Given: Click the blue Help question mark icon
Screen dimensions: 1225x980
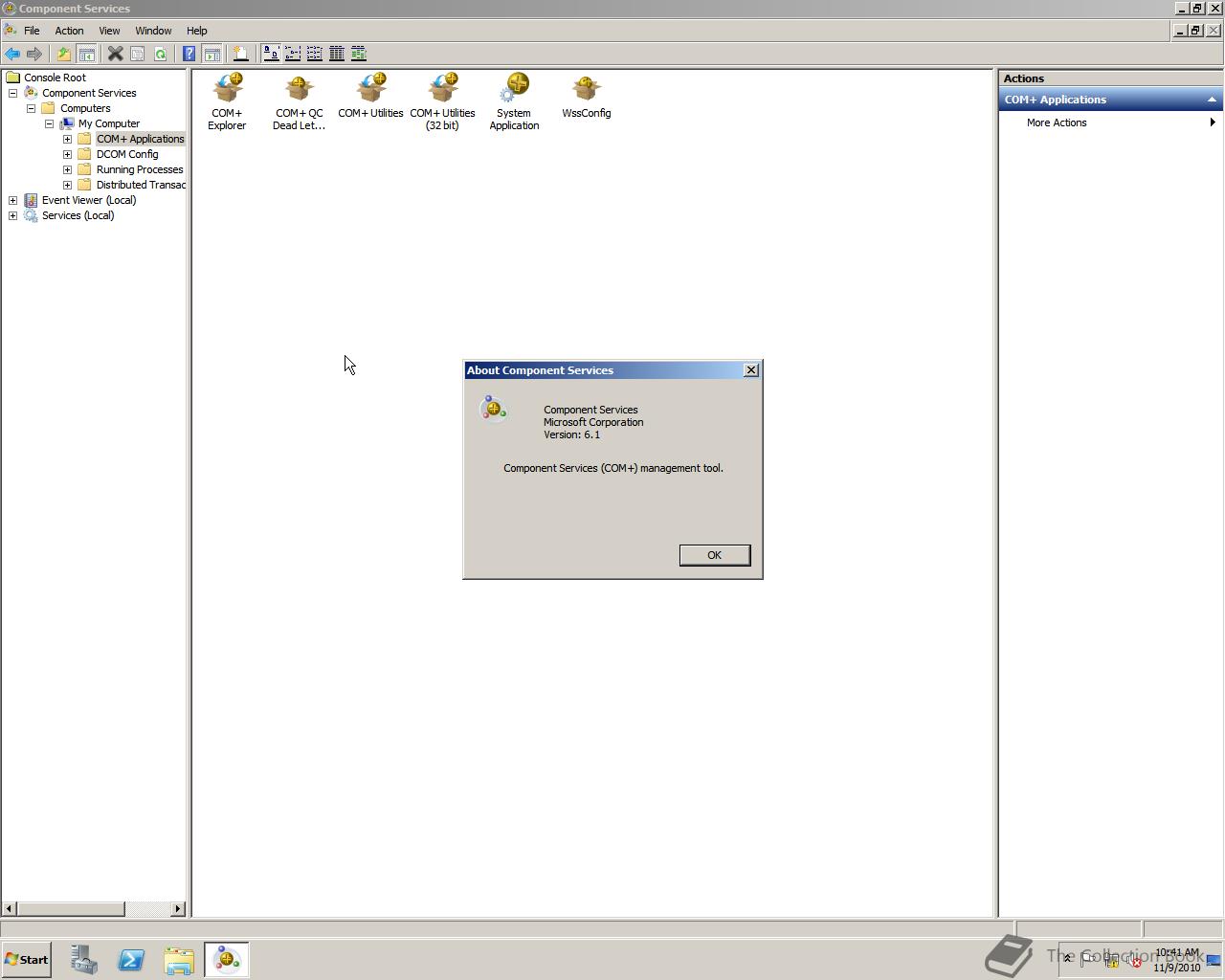Looking at the screenshot, I should (189, 54).
